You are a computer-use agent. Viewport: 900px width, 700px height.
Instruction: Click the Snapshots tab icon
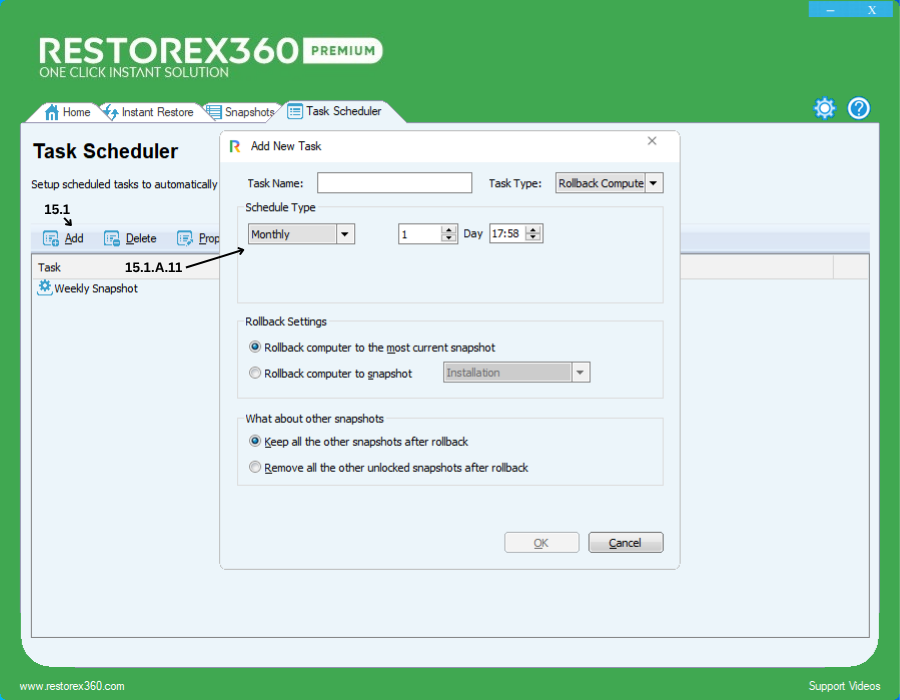click(x=214, y=112)
